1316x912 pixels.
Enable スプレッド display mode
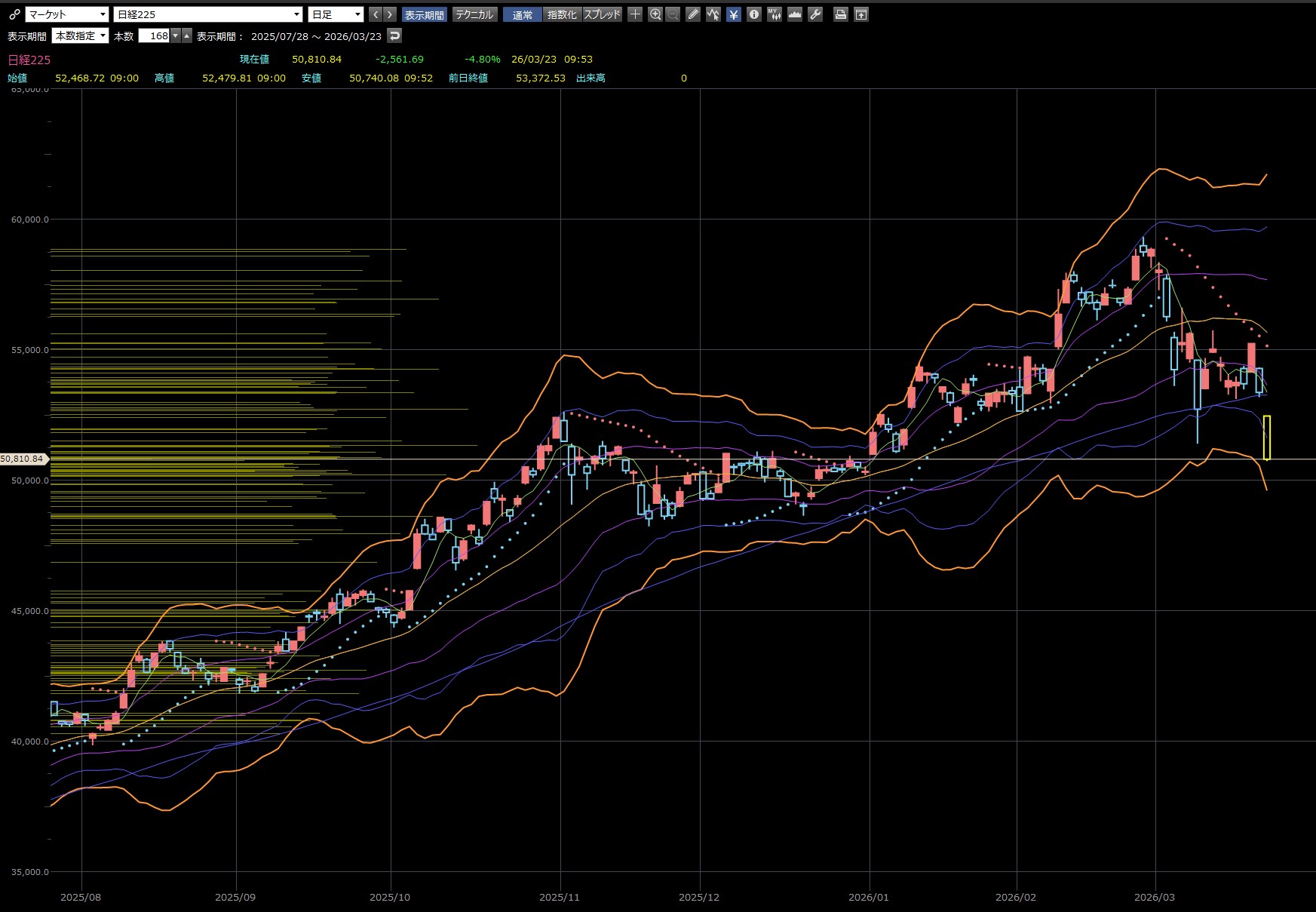(x=602, y=14)
